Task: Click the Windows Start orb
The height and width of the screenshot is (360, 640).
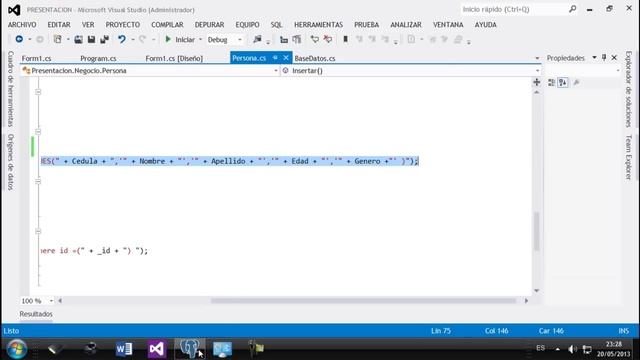Action: (x=17, y=349)
